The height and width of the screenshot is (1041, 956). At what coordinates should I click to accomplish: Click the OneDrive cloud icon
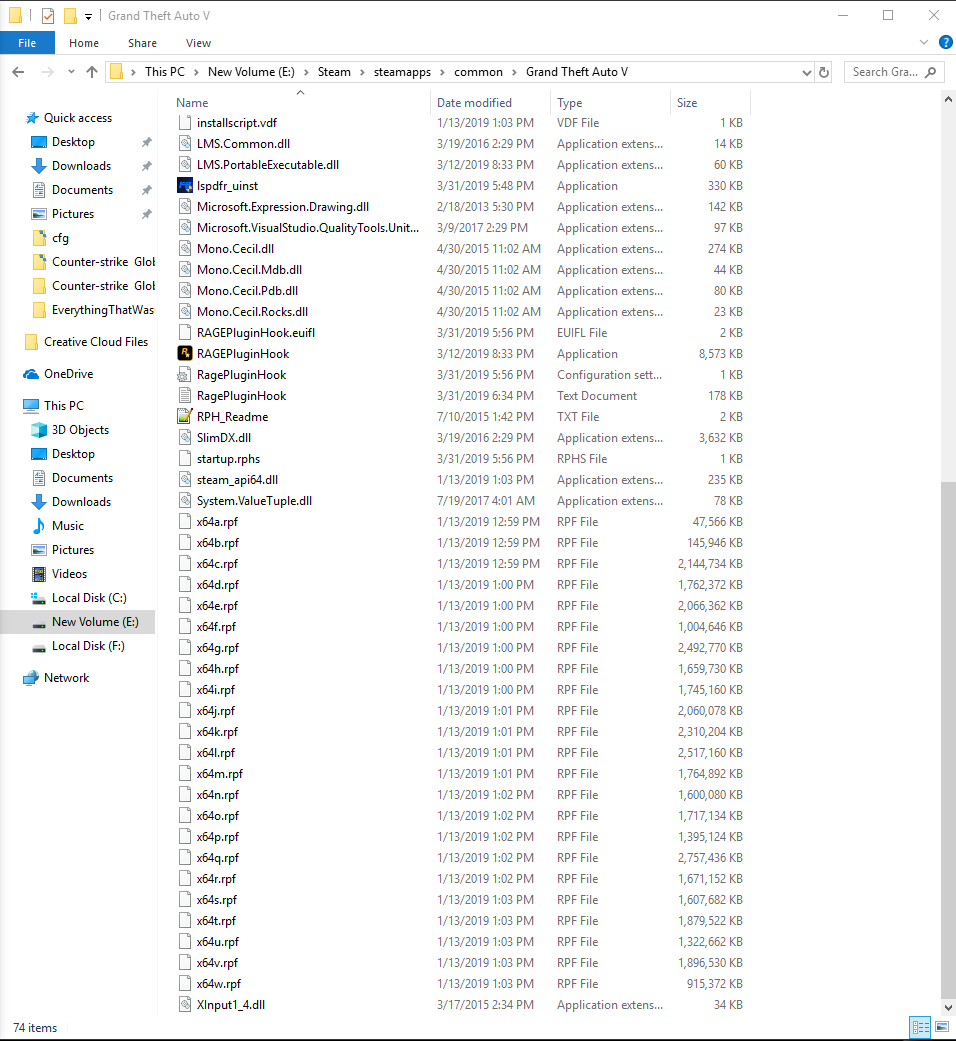(31, 374)
